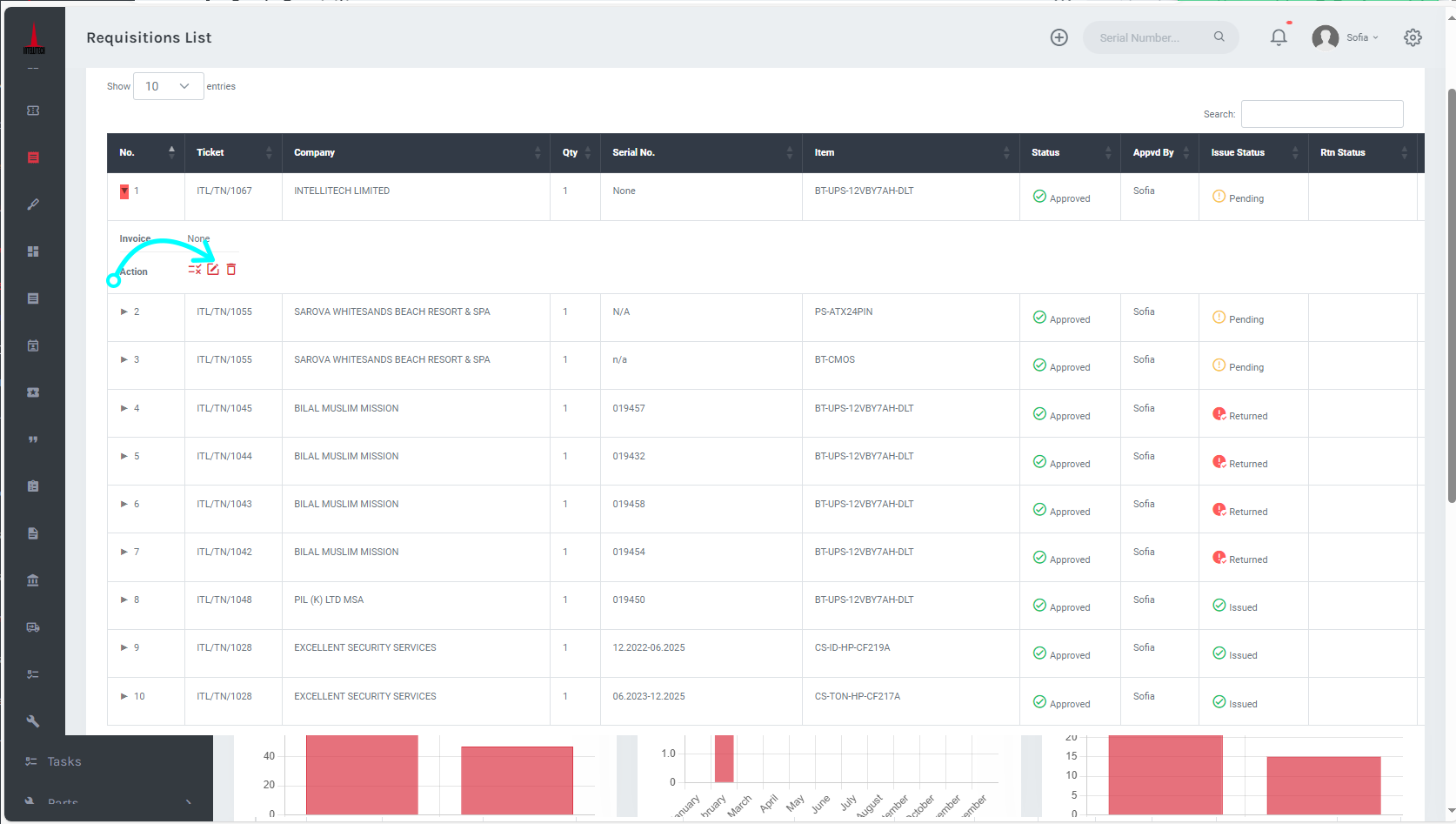Image resolution: width=1456 pixels, height=824 pixels.
Task: Click the Pending status in row 2
Action: (x=1239, y=318)
